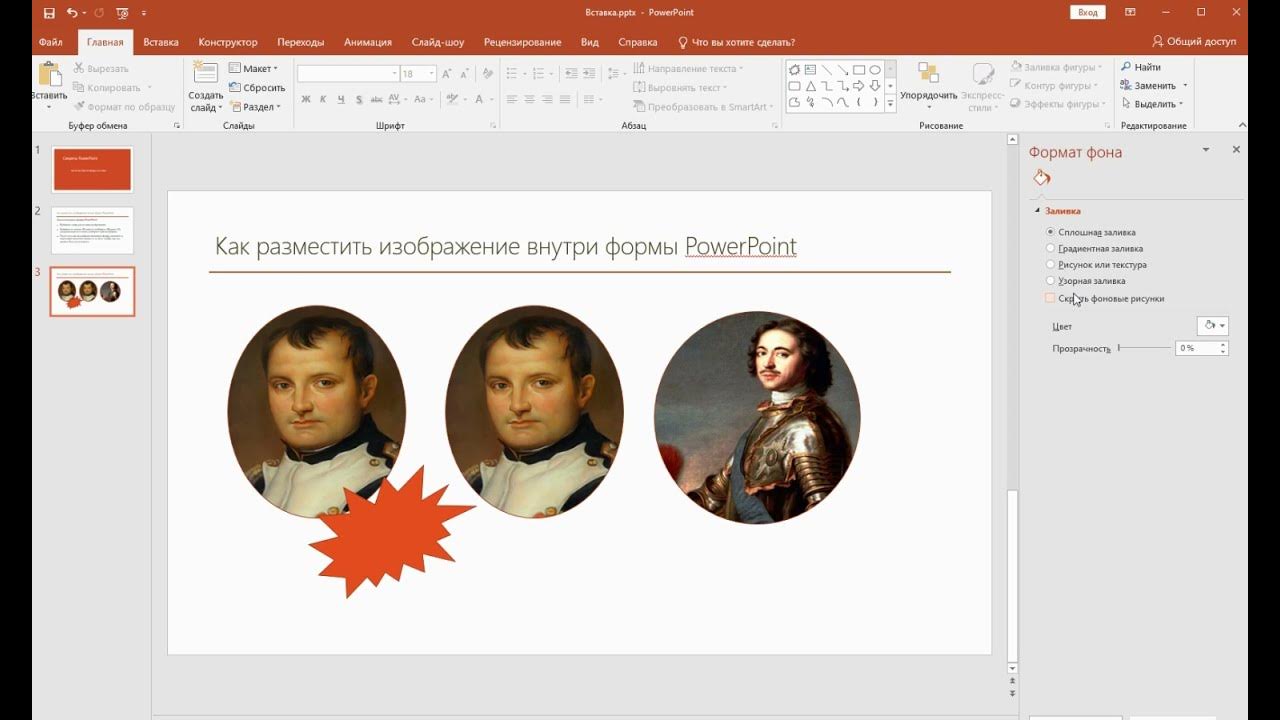The image size is (1280, 720).
Task: Select the rectangle shape in gallery
Action: click(x=859, y=70)
